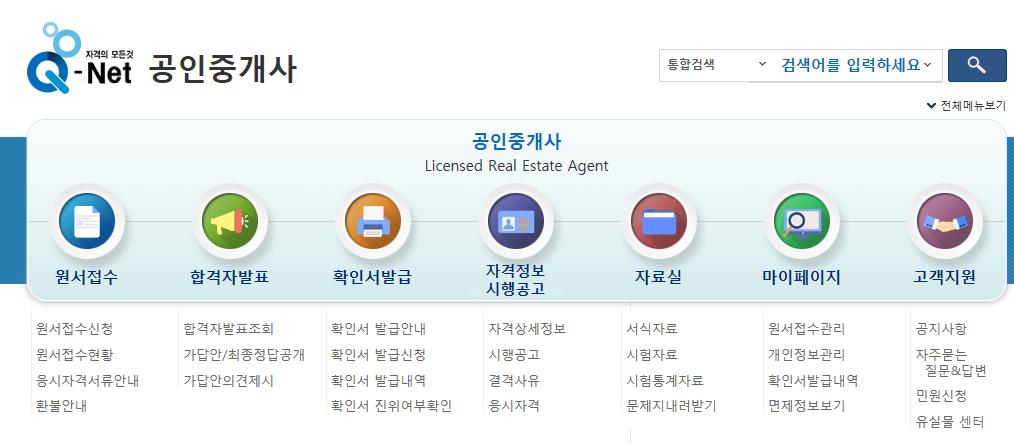Select 합격자발표조회 menu item
Viewport: 1014px width, 444px height.
point(228,329)
